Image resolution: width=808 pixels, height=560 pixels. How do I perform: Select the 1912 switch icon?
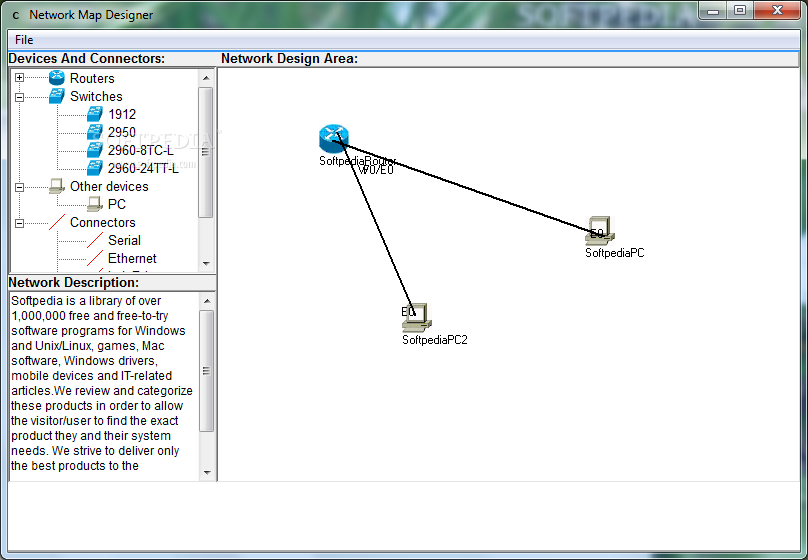[95, 114]
